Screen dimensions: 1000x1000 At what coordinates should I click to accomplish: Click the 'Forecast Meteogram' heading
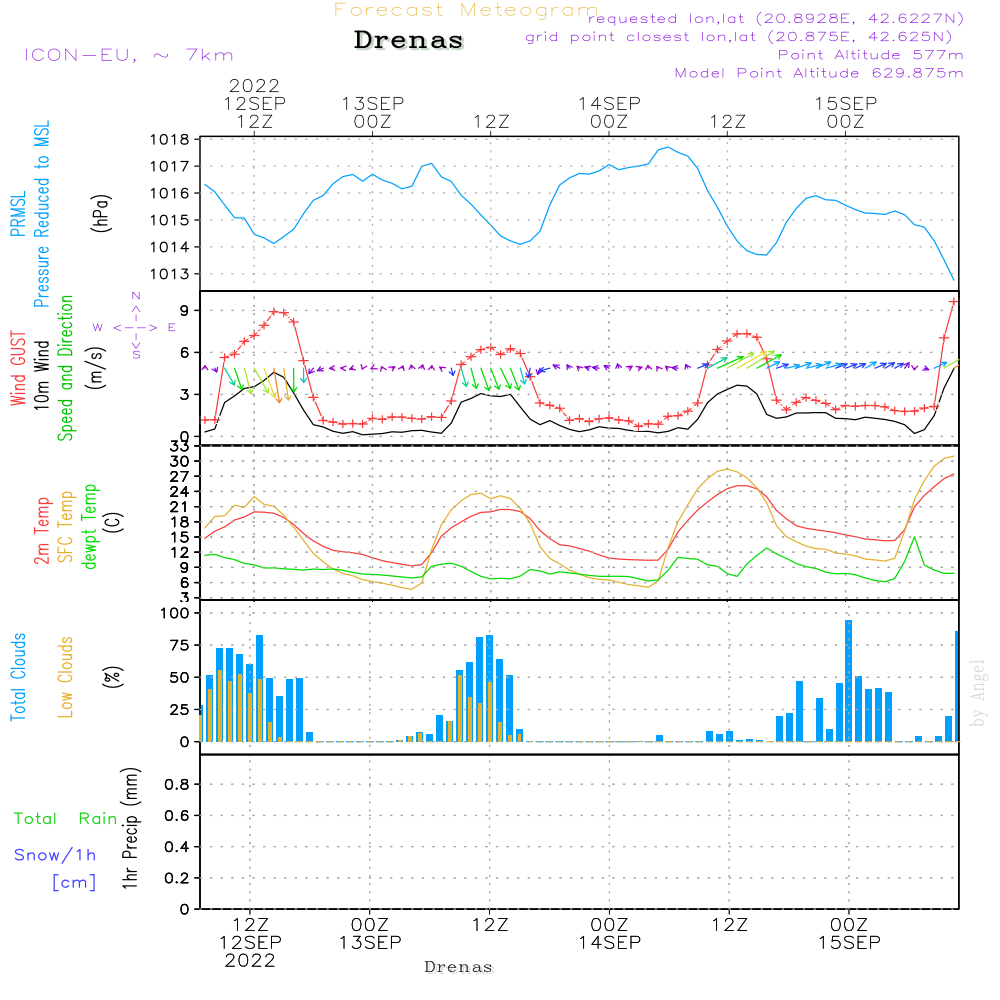pos(466,10)
